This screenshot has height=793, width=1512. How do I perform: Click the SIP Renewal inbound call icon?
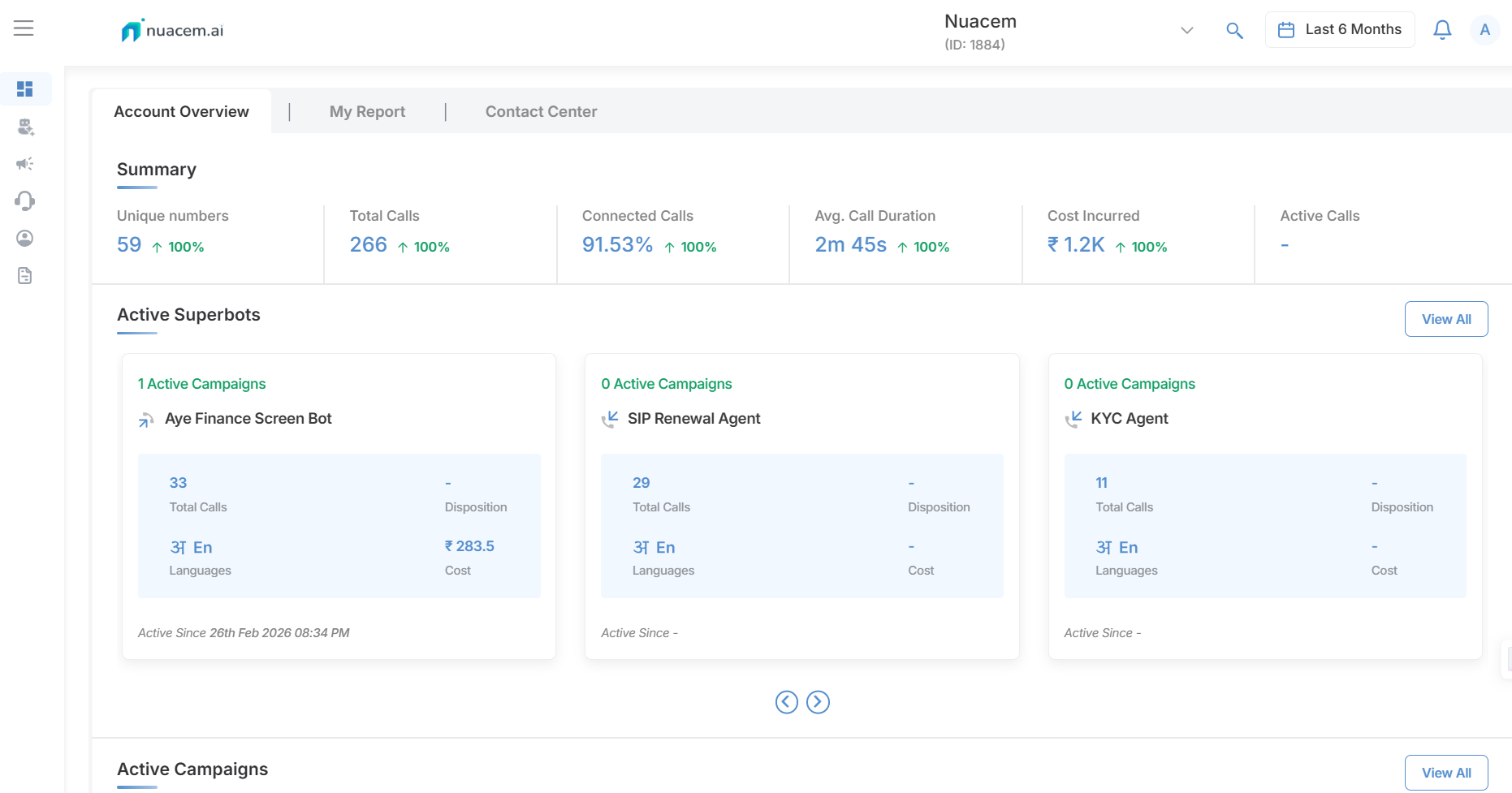[x=610, y=420]
